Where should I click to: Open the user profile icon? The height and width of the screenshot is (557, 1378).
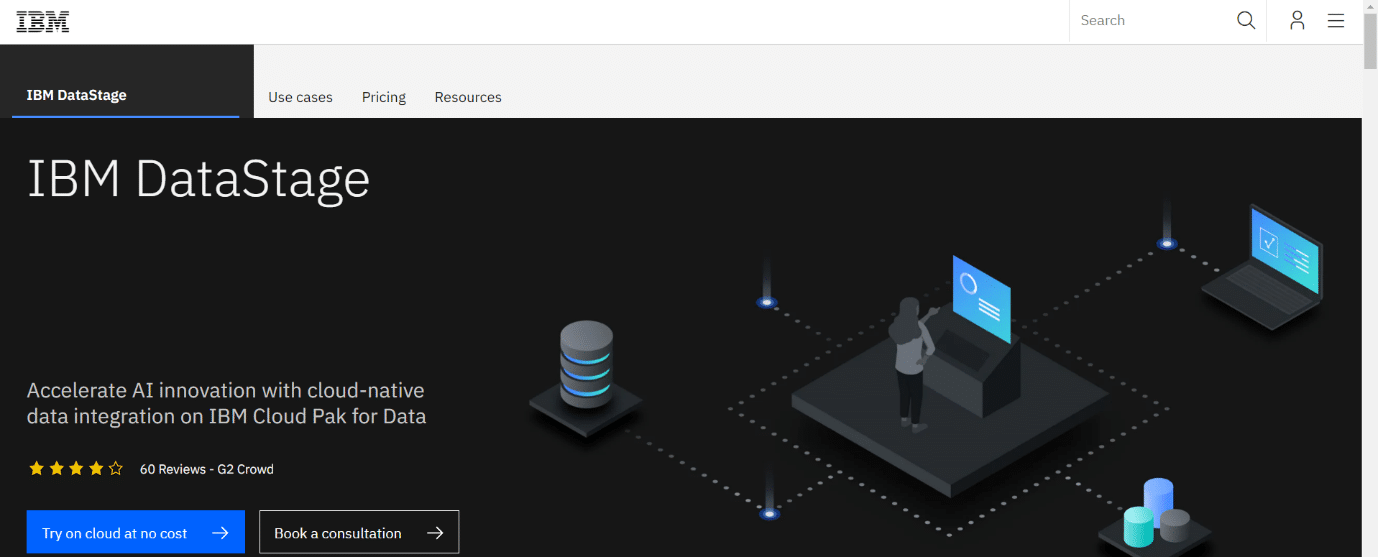[x=1297, y=20]
